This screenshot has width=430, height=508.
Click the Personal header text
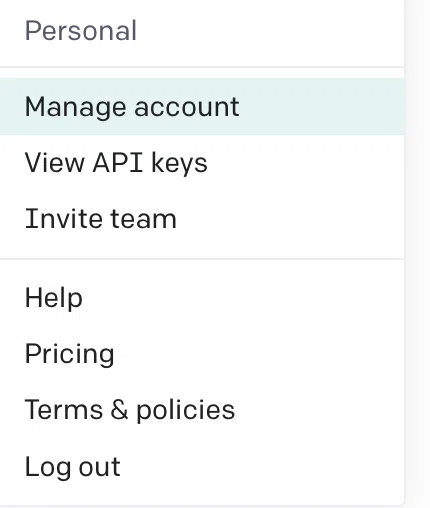(x=81, y=31)
